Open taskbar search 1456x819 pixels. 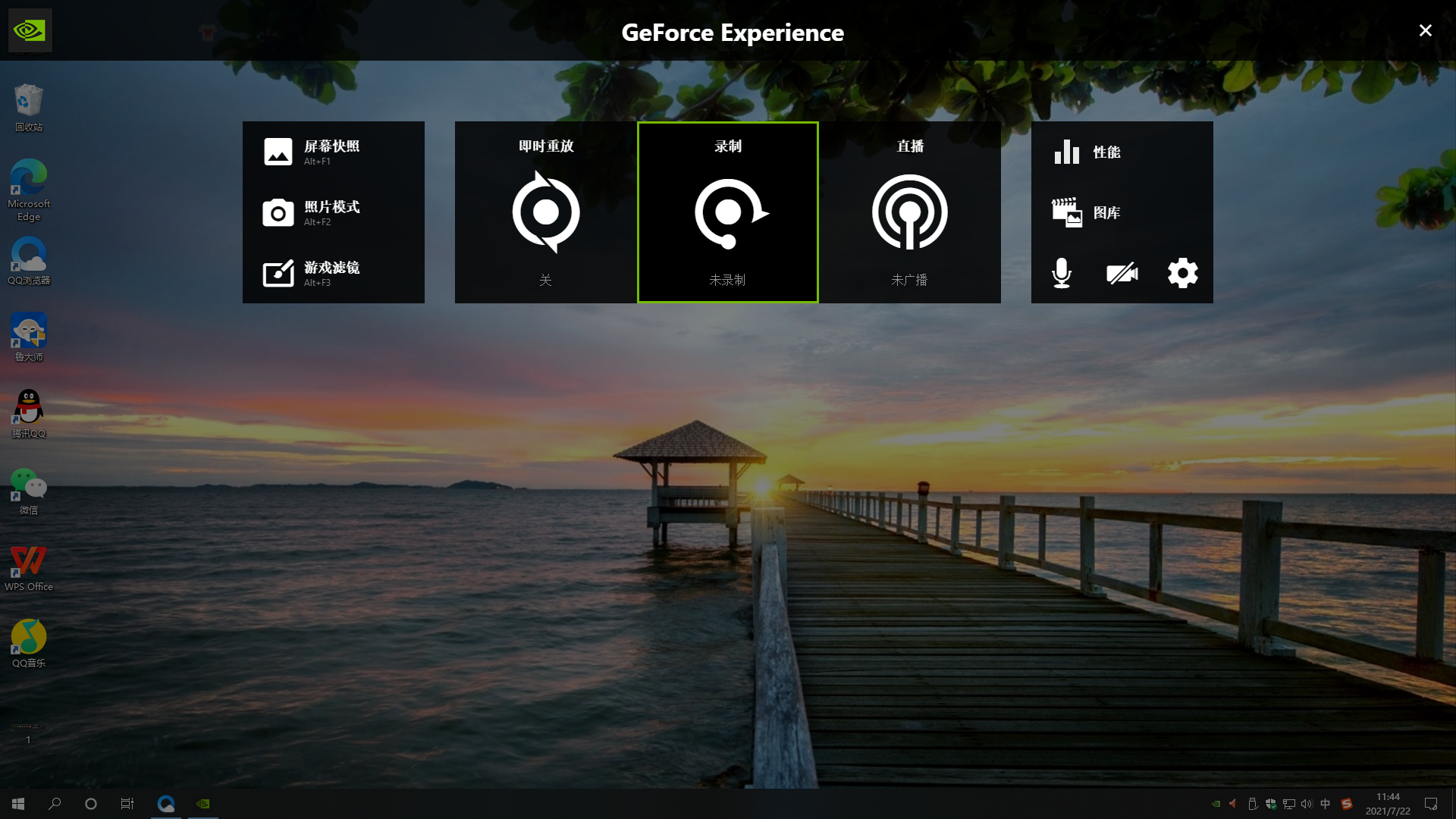pos(55,804)
